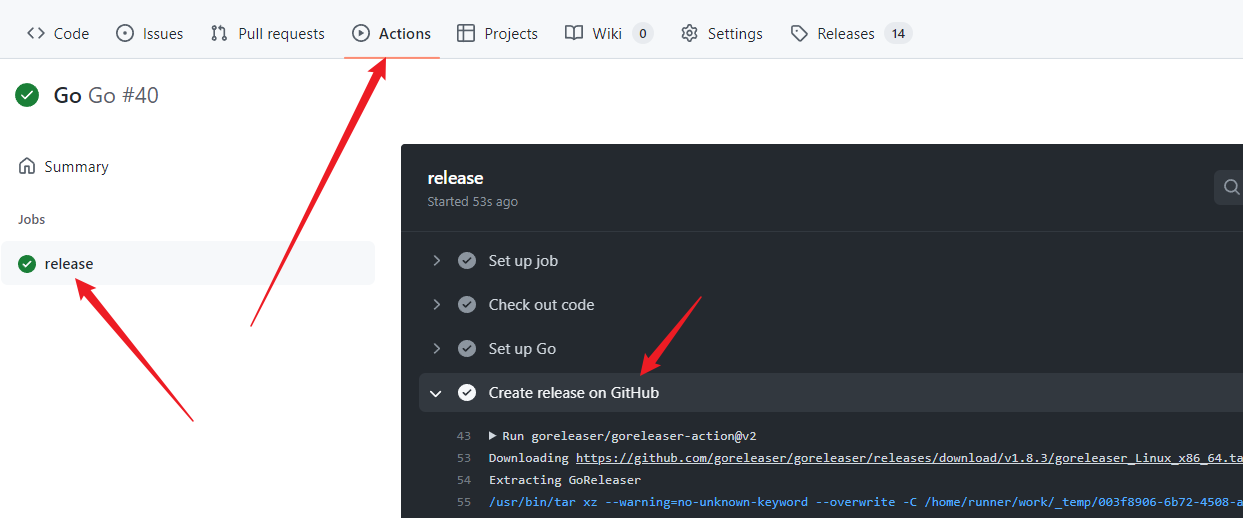Click the Projects table icon
Image resolution: width=1243 pixels, height=518 pixels.
(466, 33)
